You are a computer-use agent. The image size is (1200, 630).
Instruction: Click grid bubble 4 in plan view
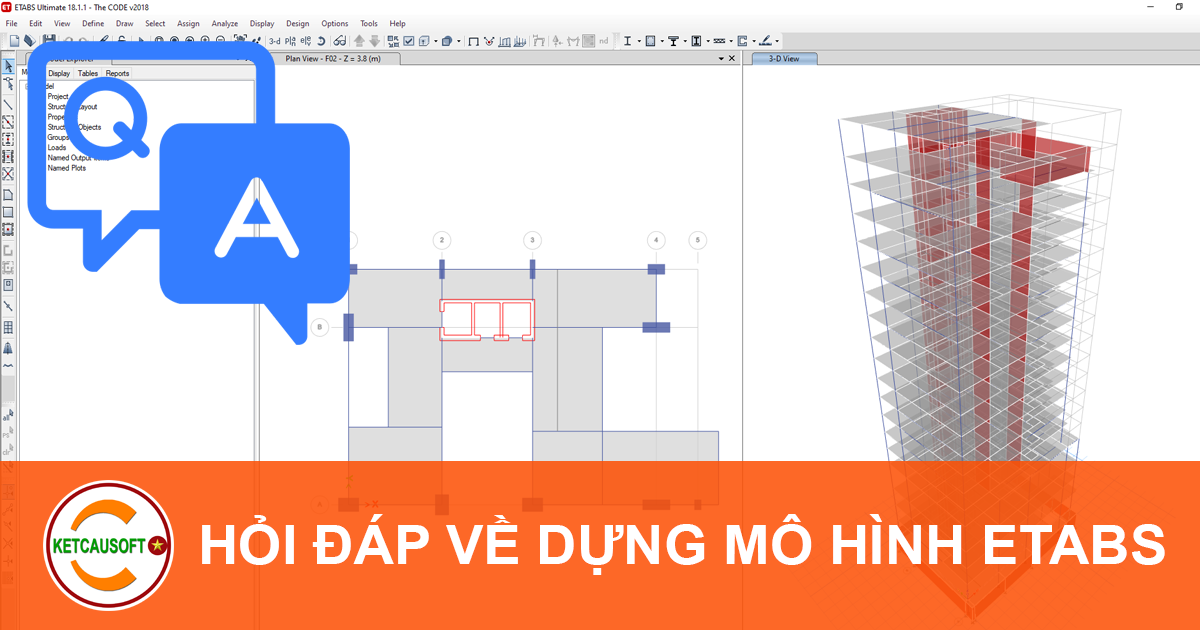click(656, 240)
